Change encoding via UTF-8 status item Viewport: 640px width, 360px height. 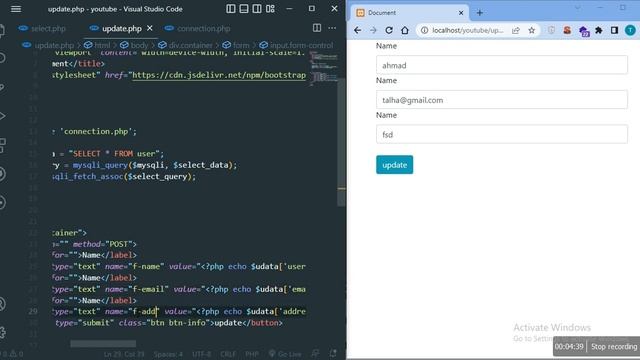coord(202,354)
